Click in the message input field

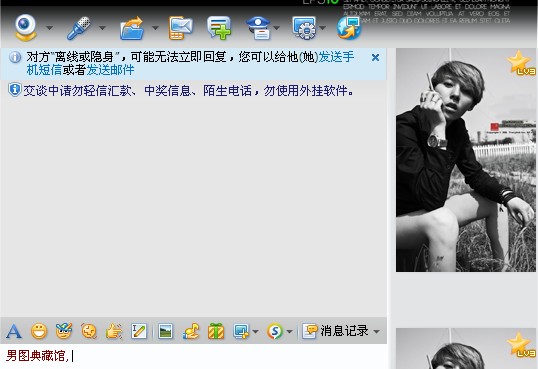click(194, 356)
